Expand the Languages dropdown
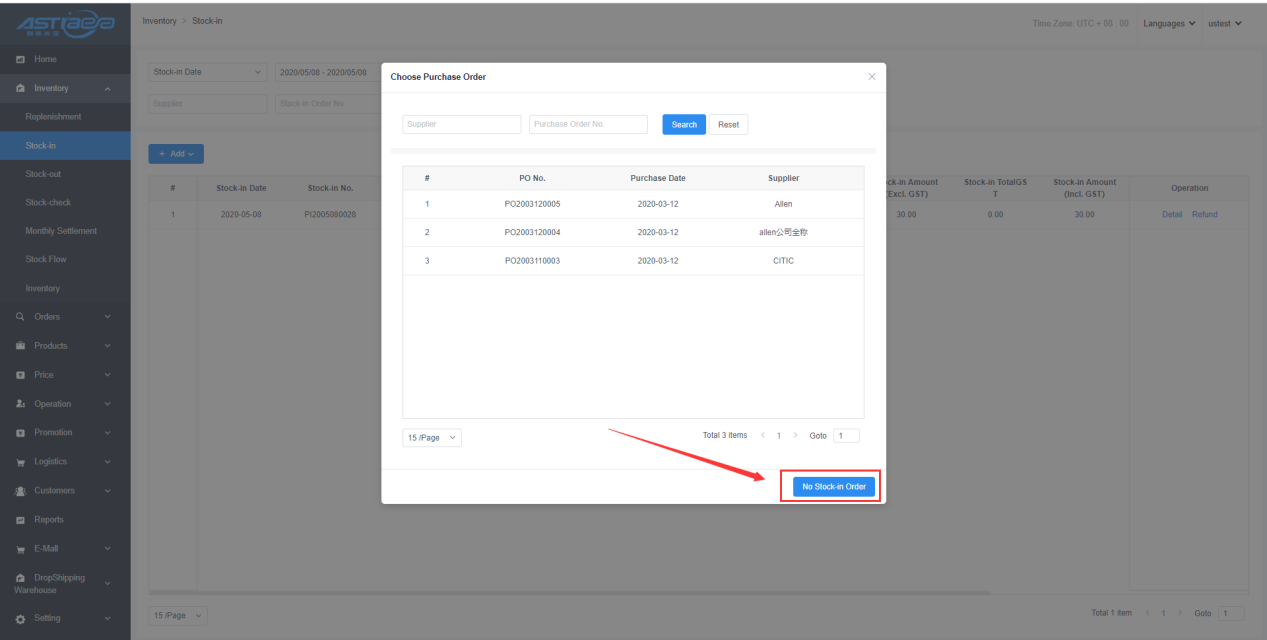 [x=1169, y=24]
